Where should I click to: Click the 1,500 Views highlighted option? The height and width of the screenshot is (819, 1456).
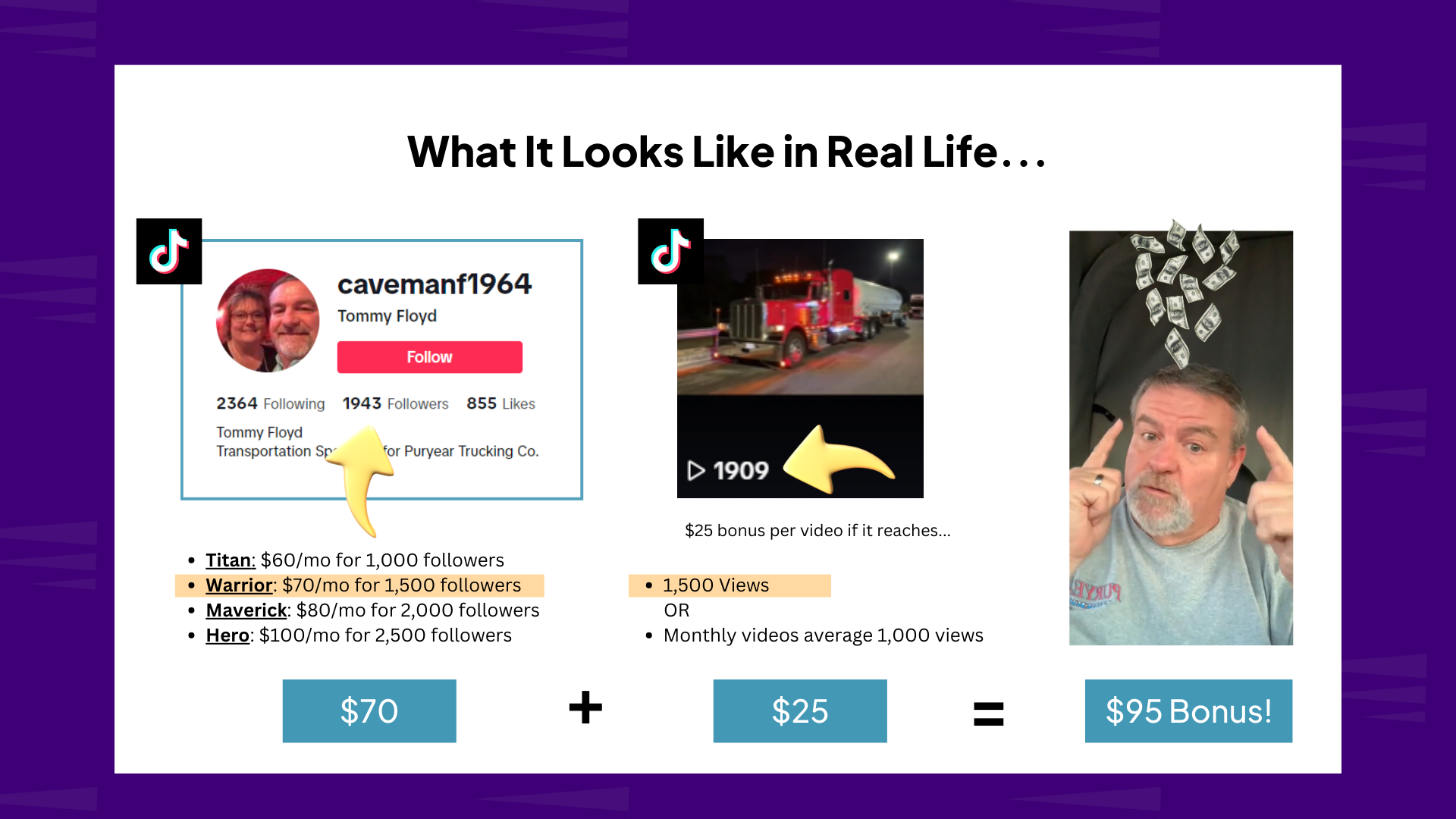click(716, 584)
